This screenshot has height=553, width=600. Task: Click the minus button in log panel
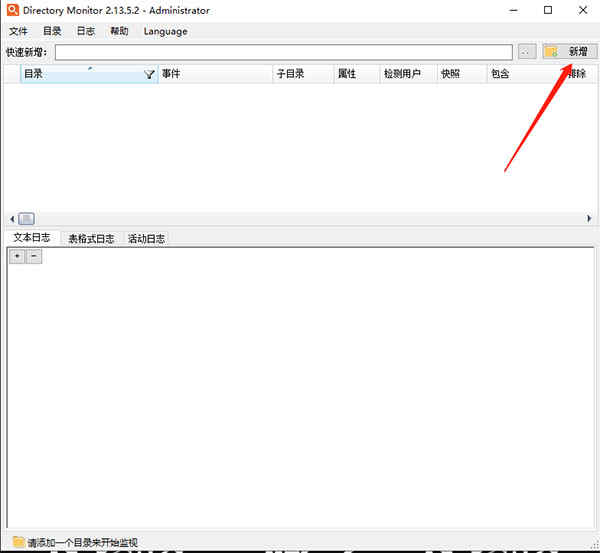click(34, 256)
